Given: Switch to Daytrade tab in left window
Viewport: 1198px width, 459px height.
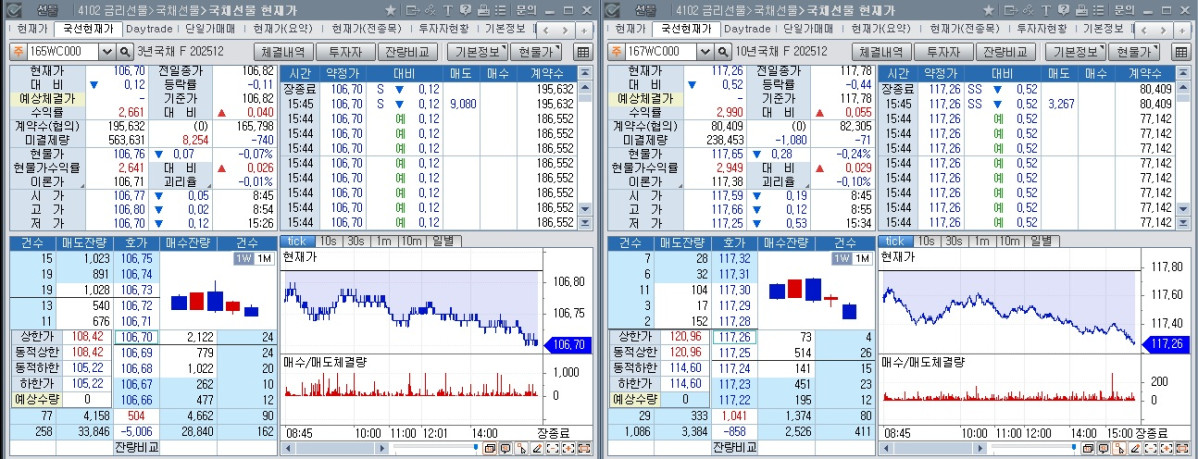Looking at the screenshot, I should 148,29.
